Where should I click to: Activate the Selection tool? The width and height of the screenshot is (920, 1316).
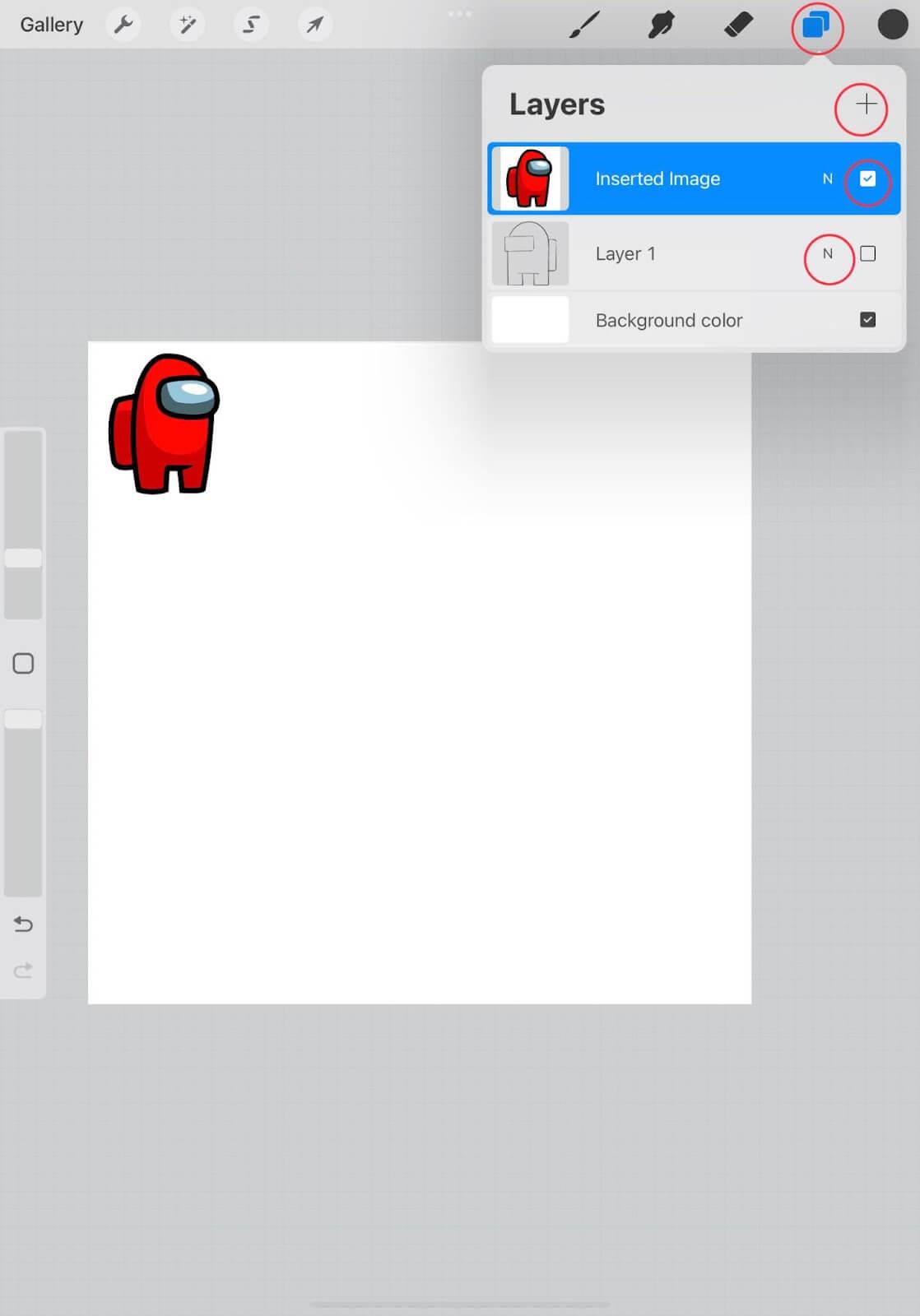click(251, 25)
